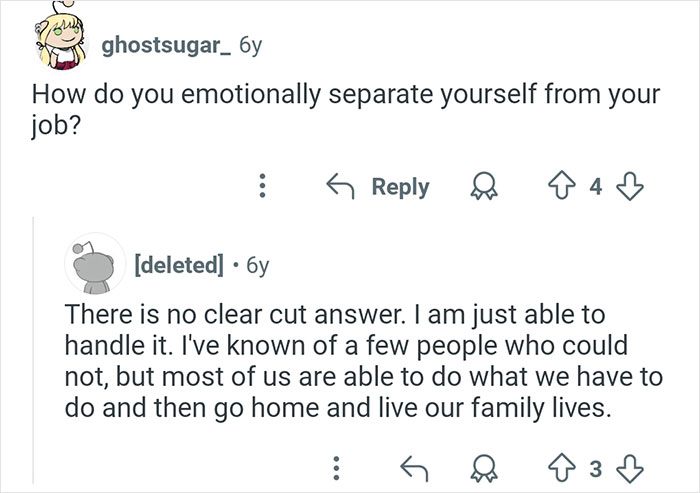Open three-dot menu on the [deleted] reply

coord(339,465)
